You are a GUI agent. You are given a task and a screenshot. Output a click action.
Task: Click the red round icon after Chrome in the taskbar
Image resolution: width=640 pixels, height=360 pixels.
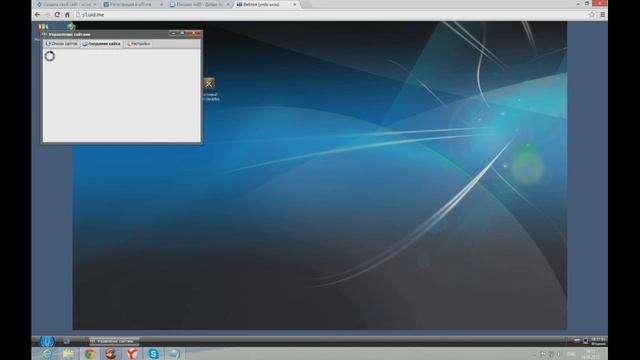(111, 354)
